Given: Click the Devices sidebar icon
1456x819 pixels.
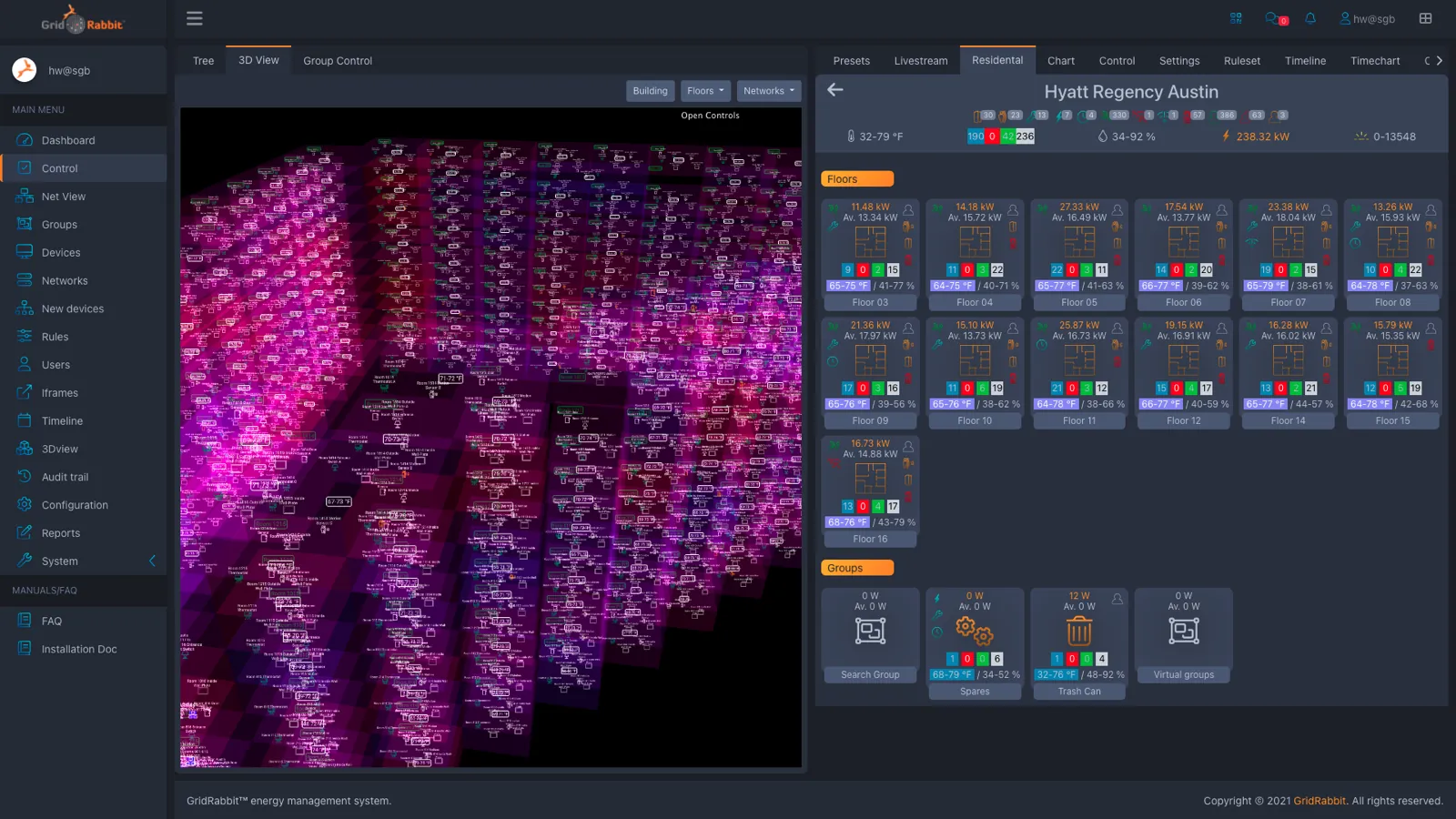Looking at the screenshot, I should click(25, 252).
